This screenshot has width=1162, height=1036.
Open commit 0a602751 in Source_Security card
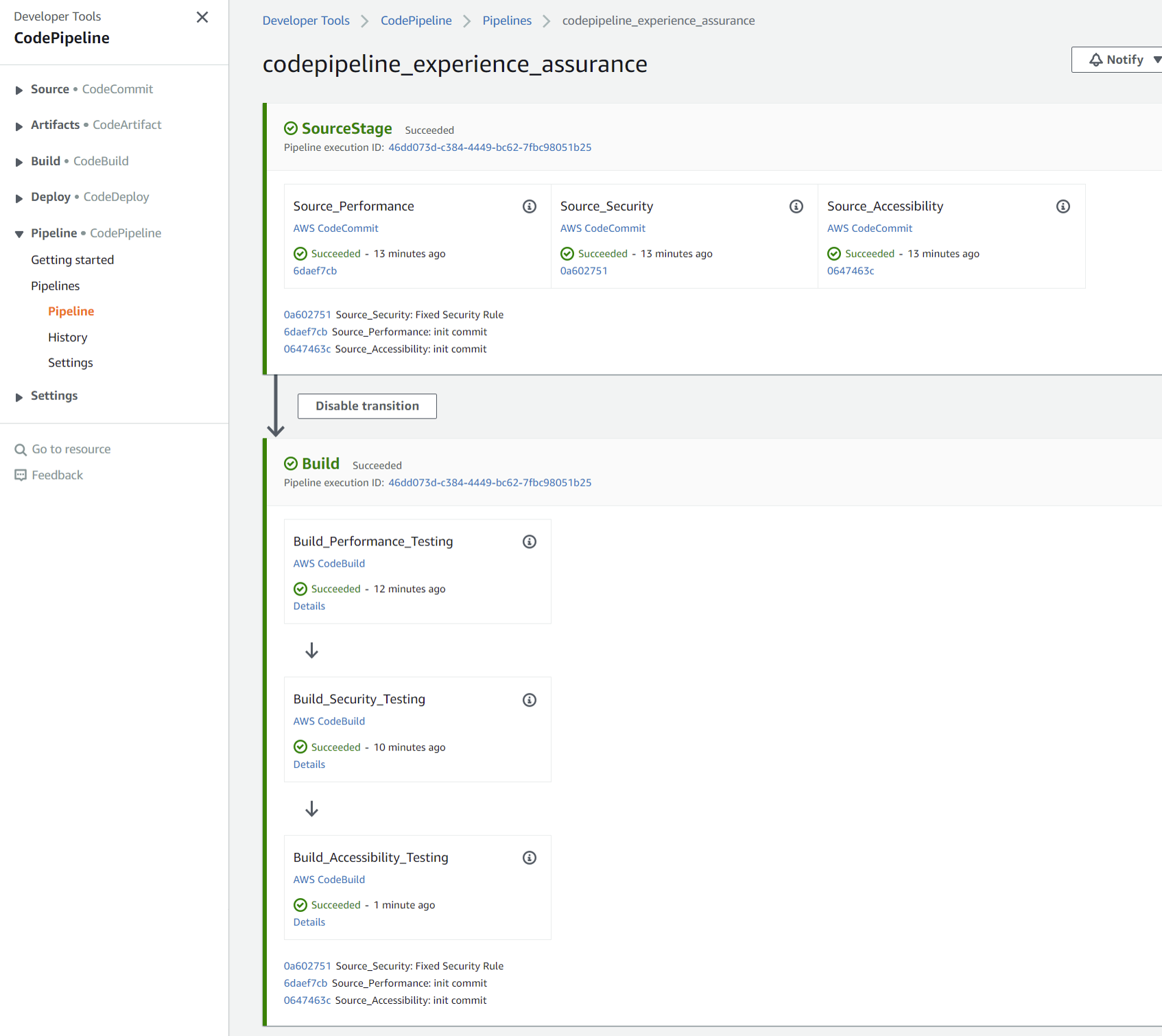584,271
